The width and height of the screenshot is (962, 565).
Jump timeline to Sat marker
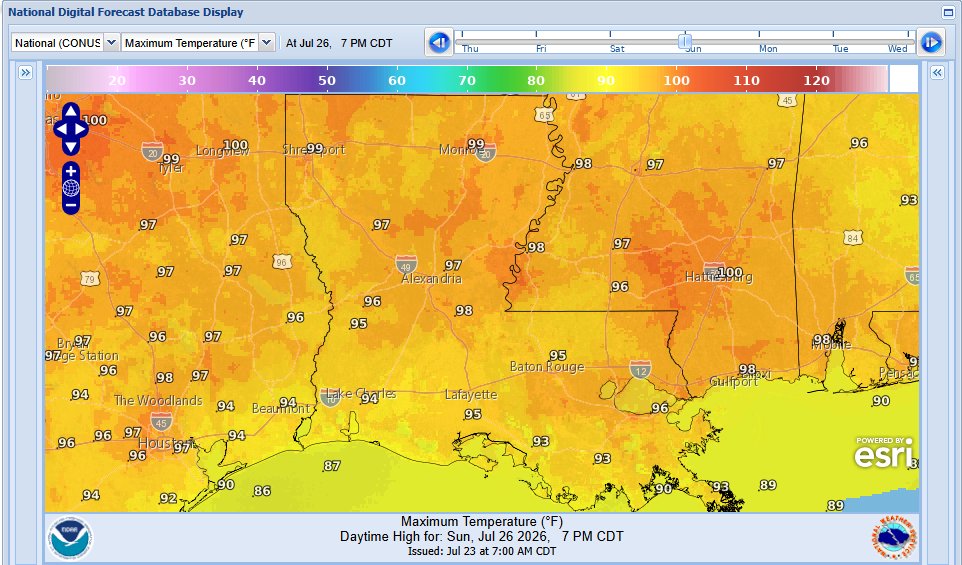pyautogui.click(x=617, y=48)
